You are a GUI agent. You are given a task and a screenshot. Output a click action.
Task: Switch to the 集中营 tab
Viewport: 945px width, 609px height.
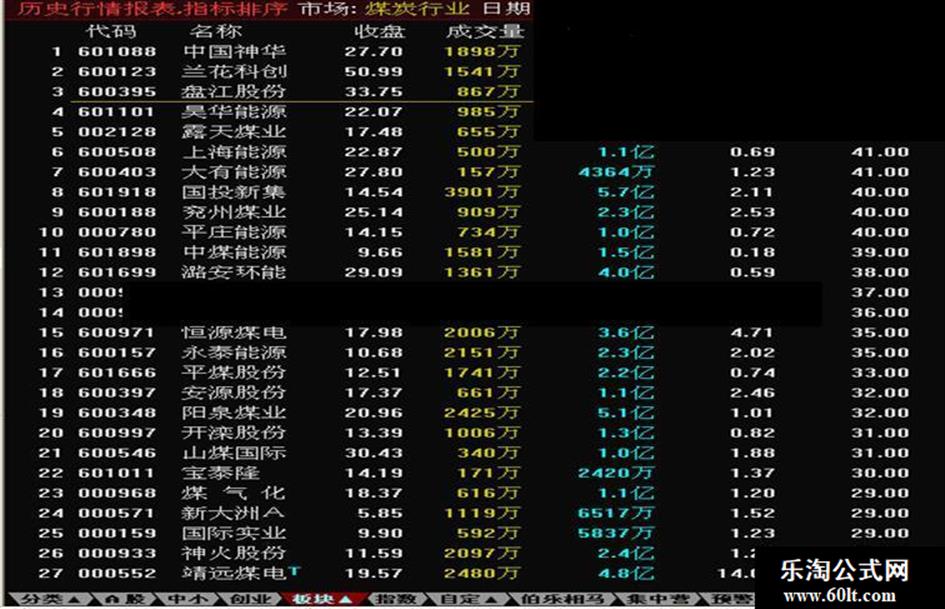pyautogui.click(x=657, y=599)
